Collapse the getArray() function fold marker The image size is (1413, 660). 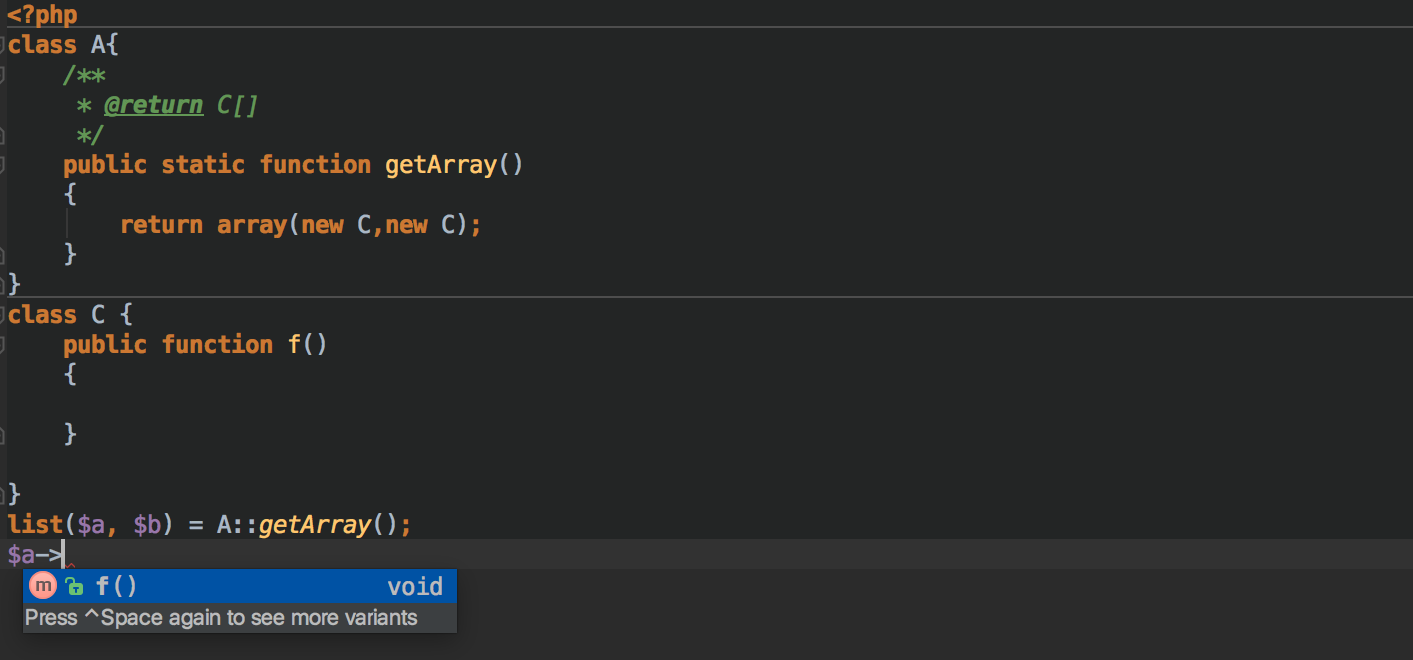[3, 164]
